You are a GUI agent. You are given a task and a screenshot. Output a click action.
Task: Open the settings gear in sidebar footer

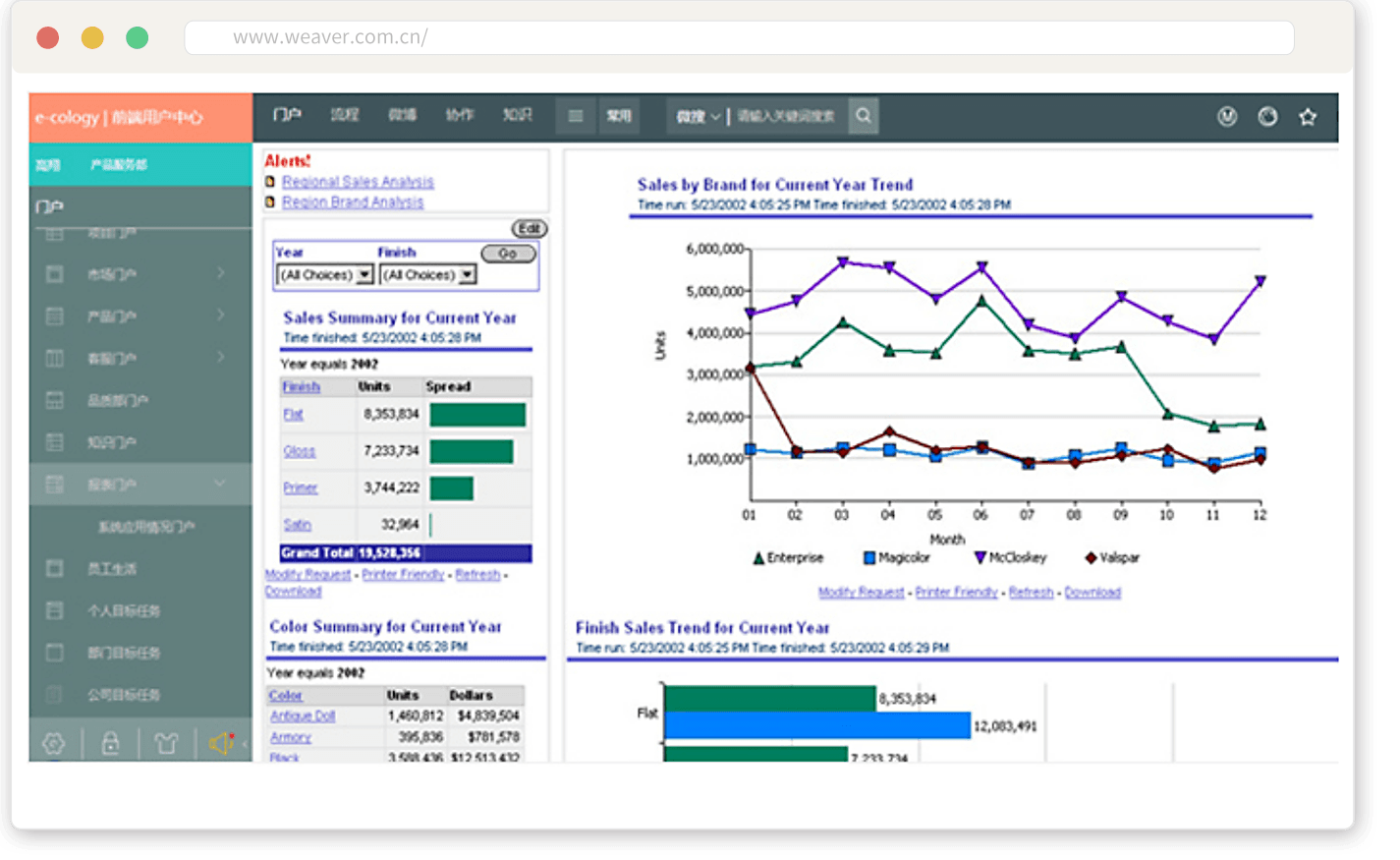click(x=54, y=744)
